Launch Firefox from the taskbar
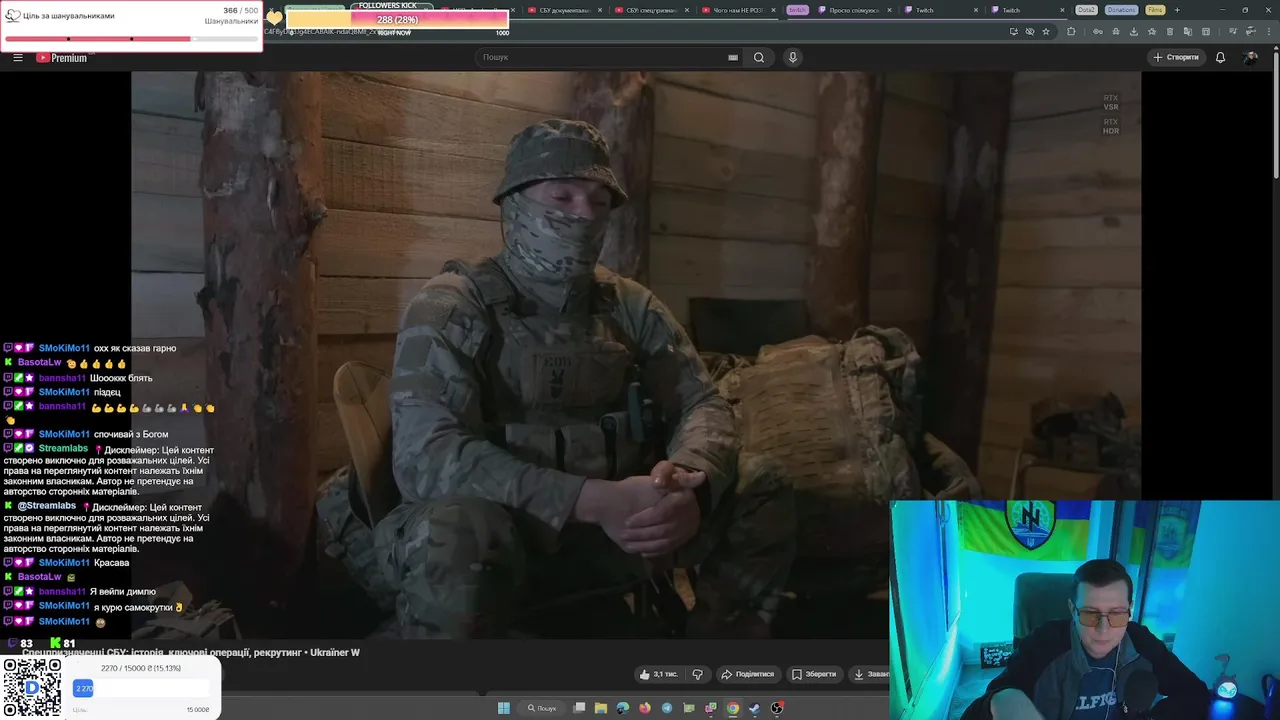The width and height of the screenshot is (1280, 720). [645, 708]
